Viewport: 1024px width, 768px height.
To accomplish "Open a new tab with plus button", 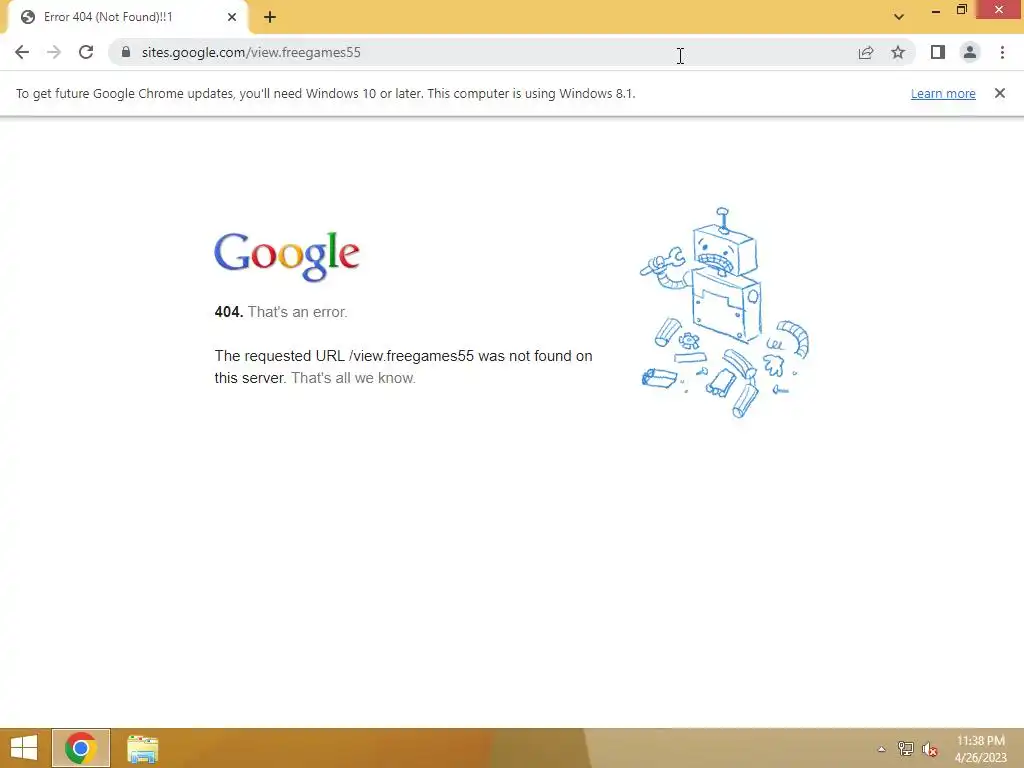I will coord(270,17).
